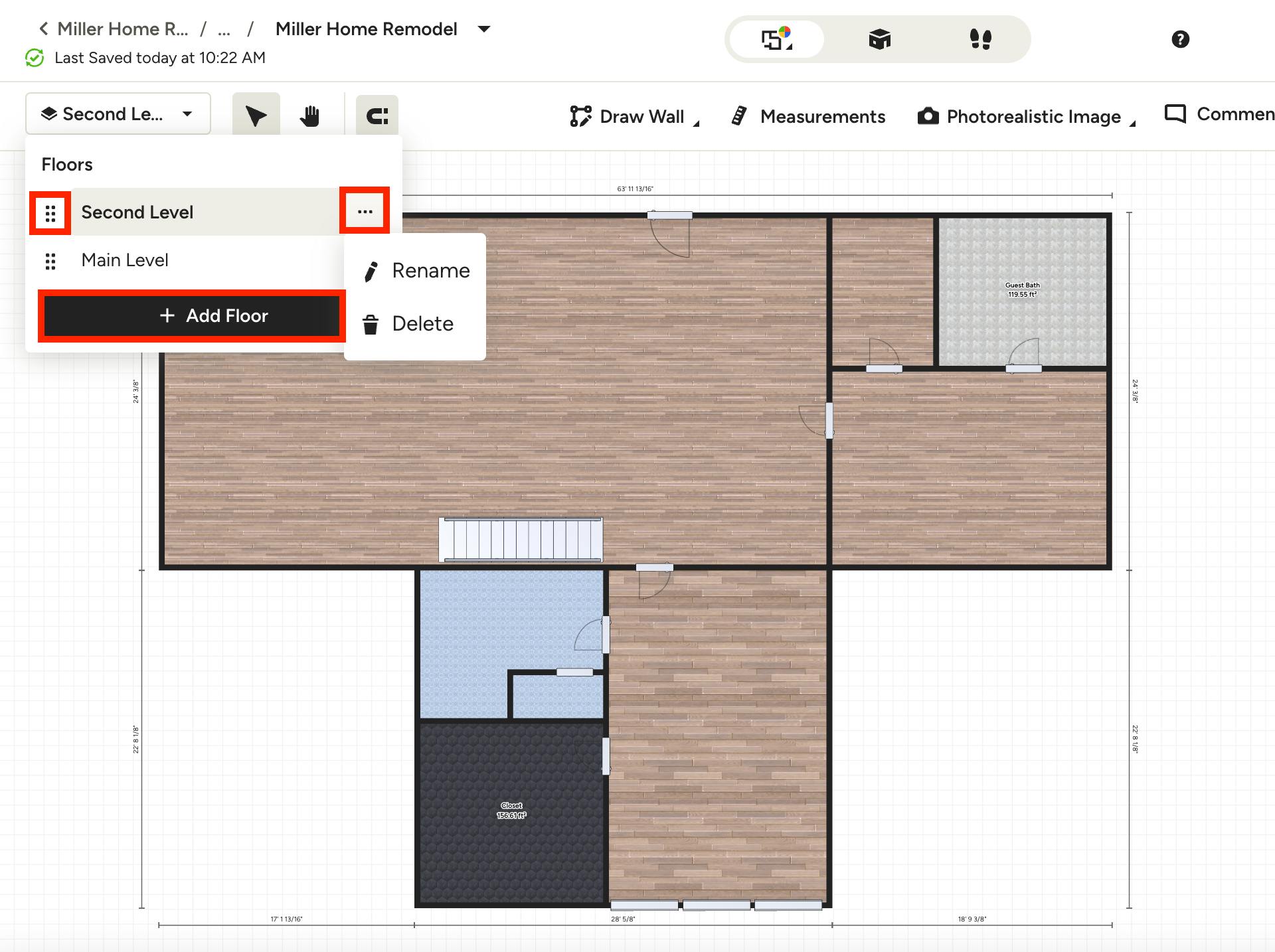
Task: Click the drag handle for Main Level
Action: click(50, 261)
